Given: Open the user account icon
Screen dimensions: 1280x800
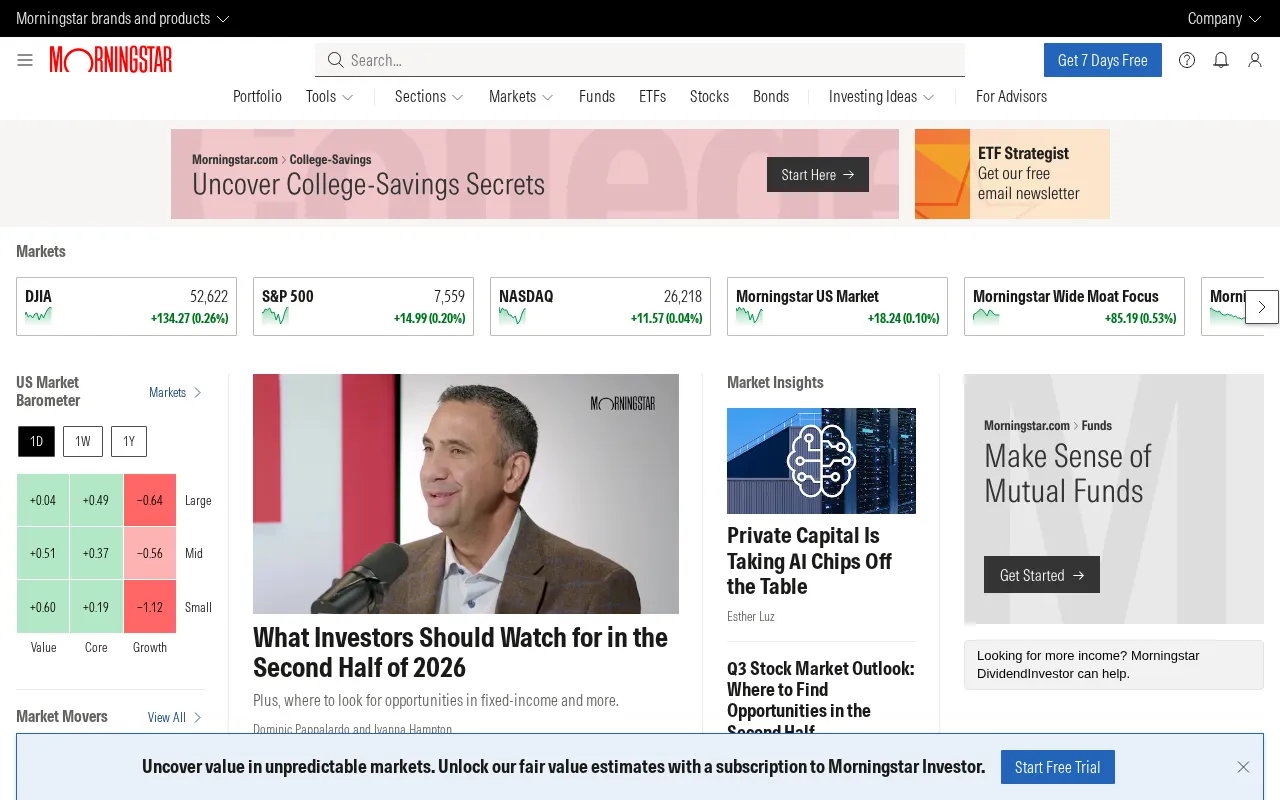Looking at the screenshot, I should 1255,60.
